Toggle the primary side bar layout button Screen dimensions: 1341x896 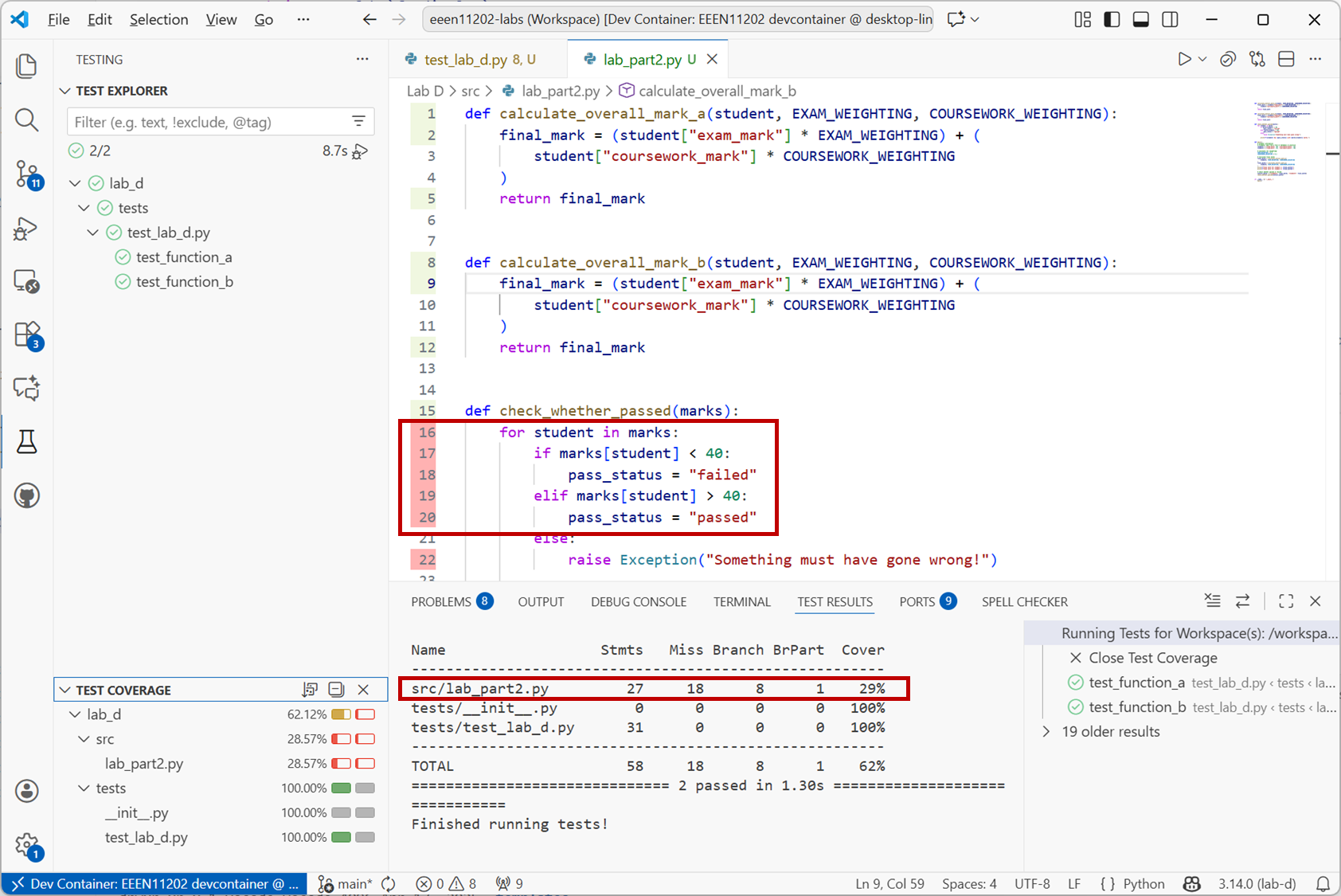pos(1112,20)
